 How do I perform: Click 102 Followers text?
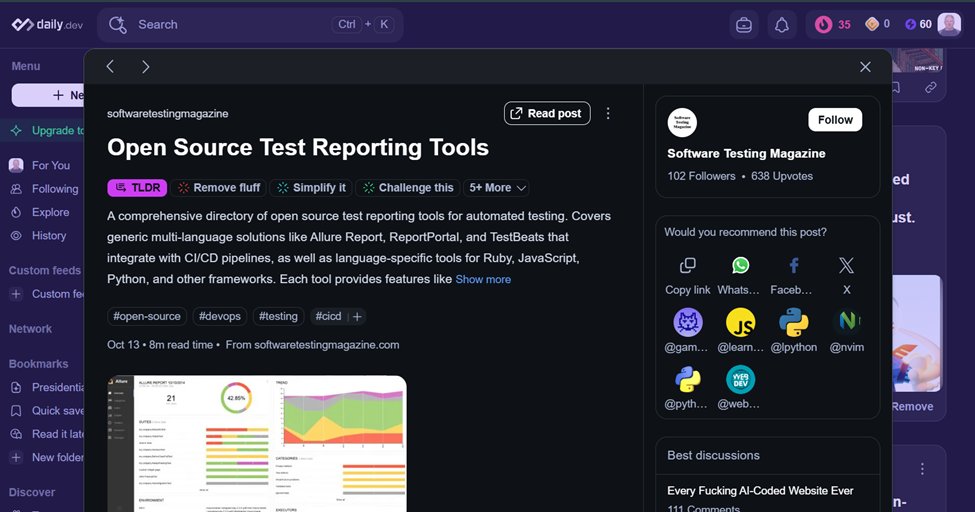coord(701,176)
